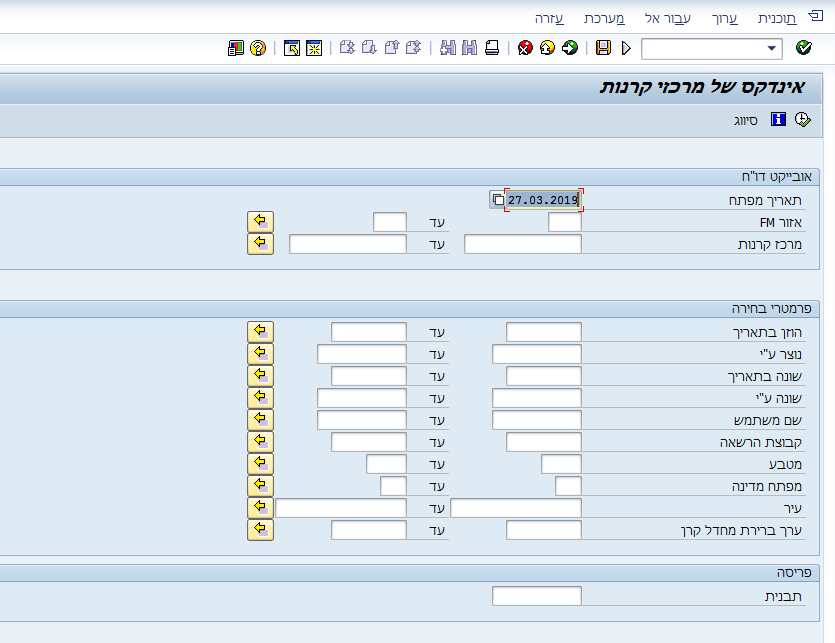Open multiple selection for מרכז קרנות
Screen dimensions: 835x643
coord(260,244)
